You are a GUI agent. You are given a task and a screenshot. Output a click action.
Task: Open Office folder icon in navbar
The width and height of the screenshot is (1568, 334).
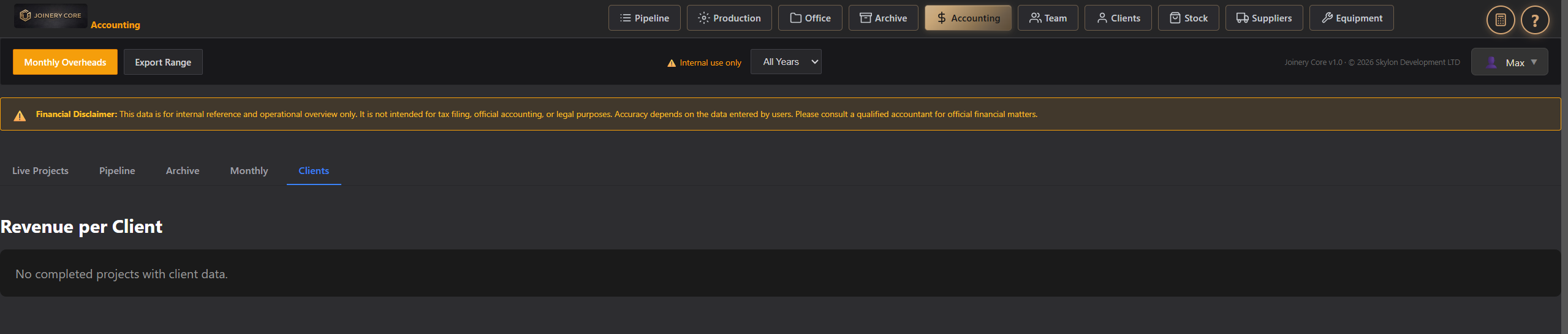coord(795,18)
